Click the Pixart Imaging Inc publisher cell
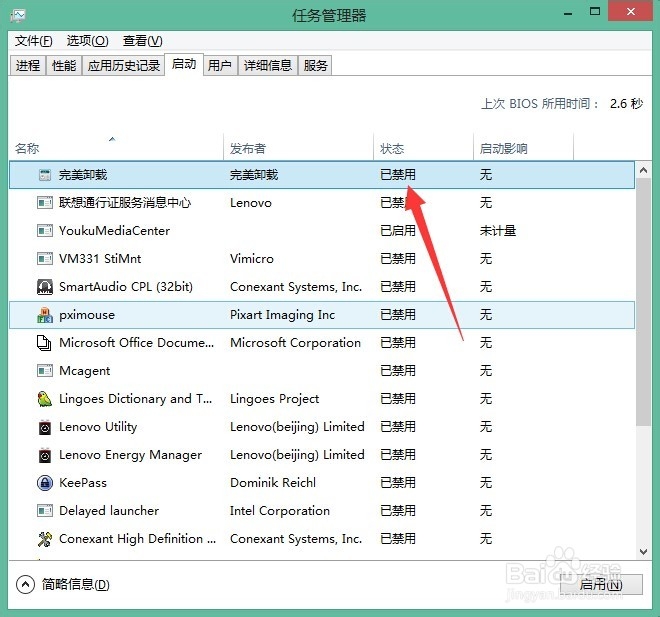The image size is (660, 617). pyautogui.click(x=282, y=315)
